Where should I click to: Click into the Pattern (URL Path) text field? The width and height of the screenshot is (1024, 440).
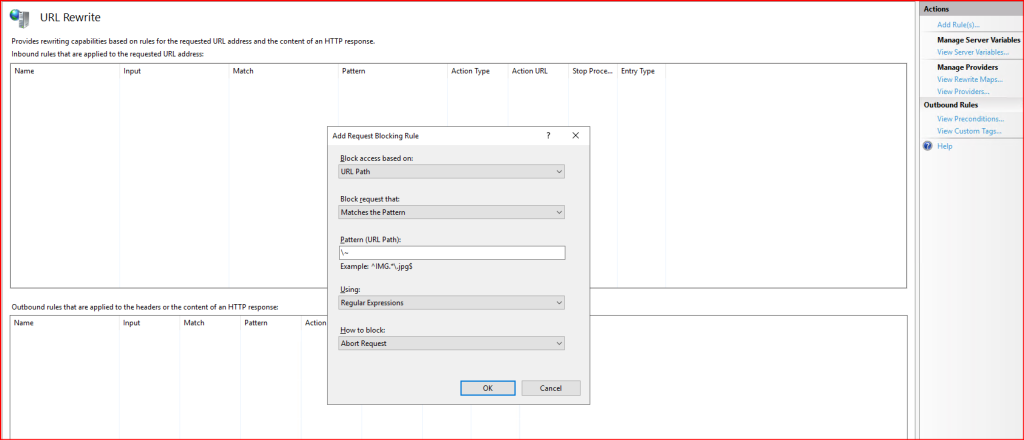point(452,253)
